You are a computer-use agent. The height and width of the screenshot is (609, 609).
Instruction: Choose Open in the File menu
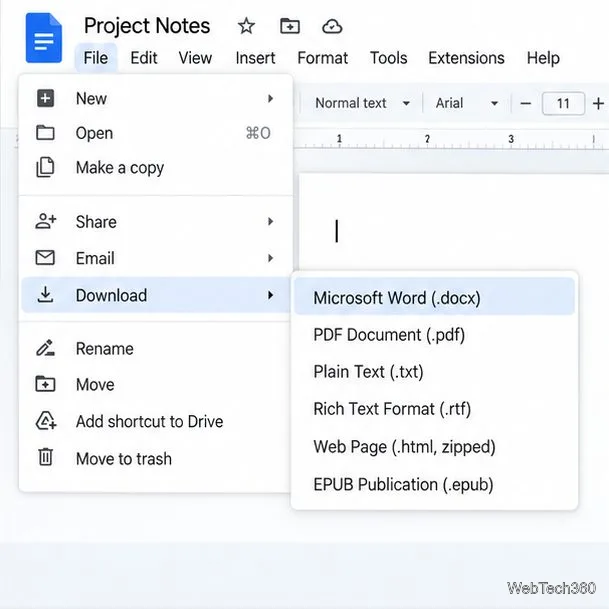(x=155, y=133)
